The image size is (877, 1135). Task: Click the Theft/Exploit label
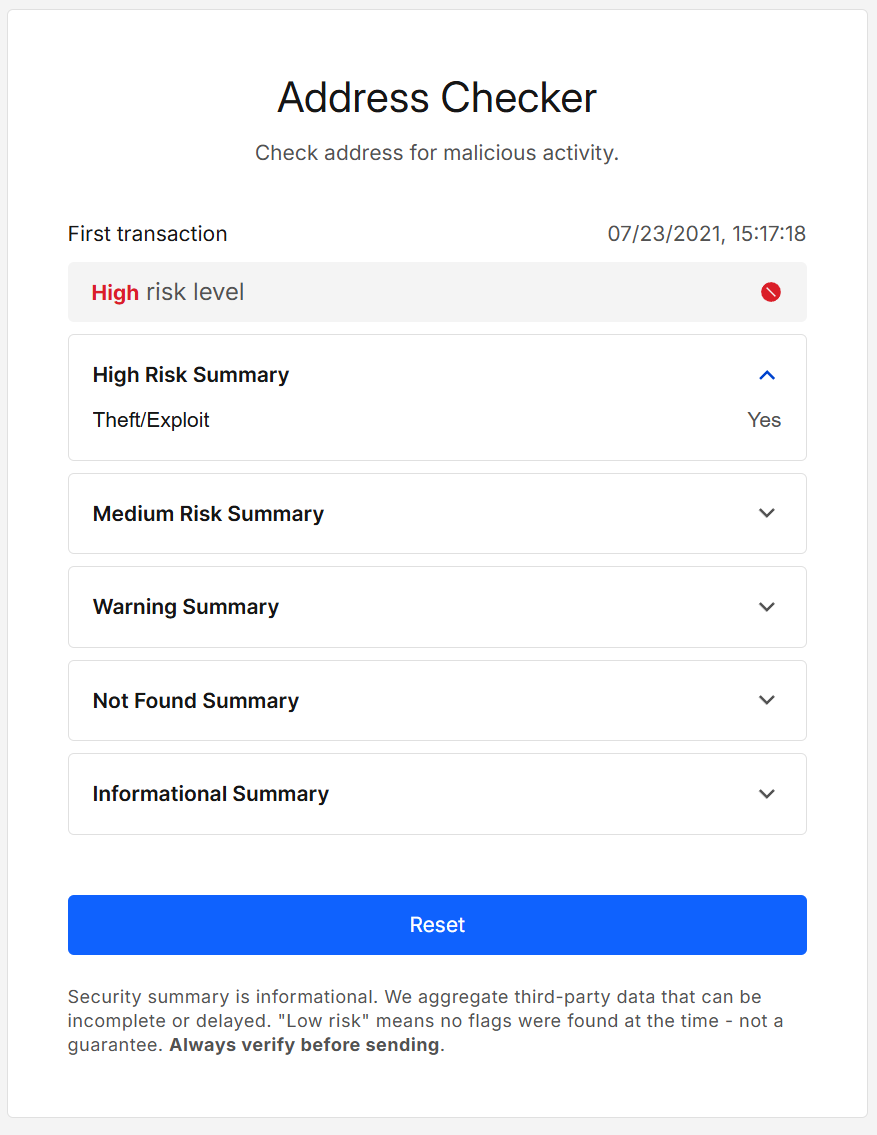[x=151, y=420]
